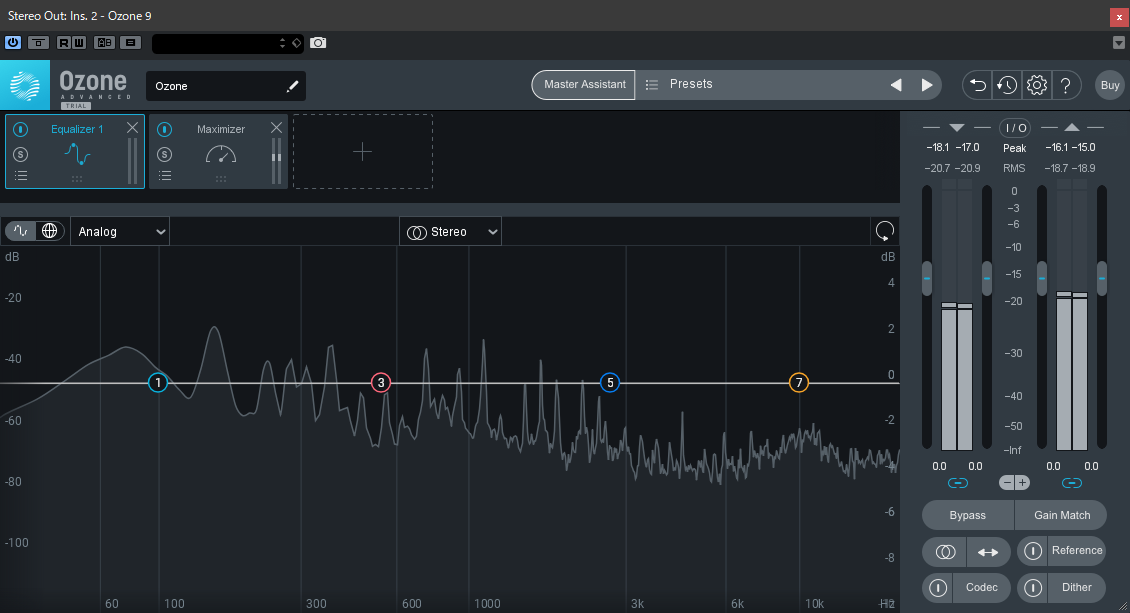Switch to the globe all-bands view icon
1130x613 pixels.
click(x=49, y=231)
